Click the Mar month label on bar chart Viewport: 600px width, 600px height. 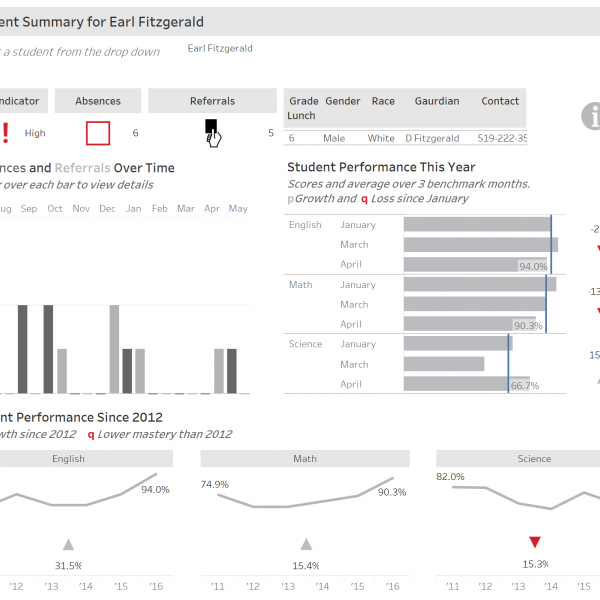[x=186, y=209]
